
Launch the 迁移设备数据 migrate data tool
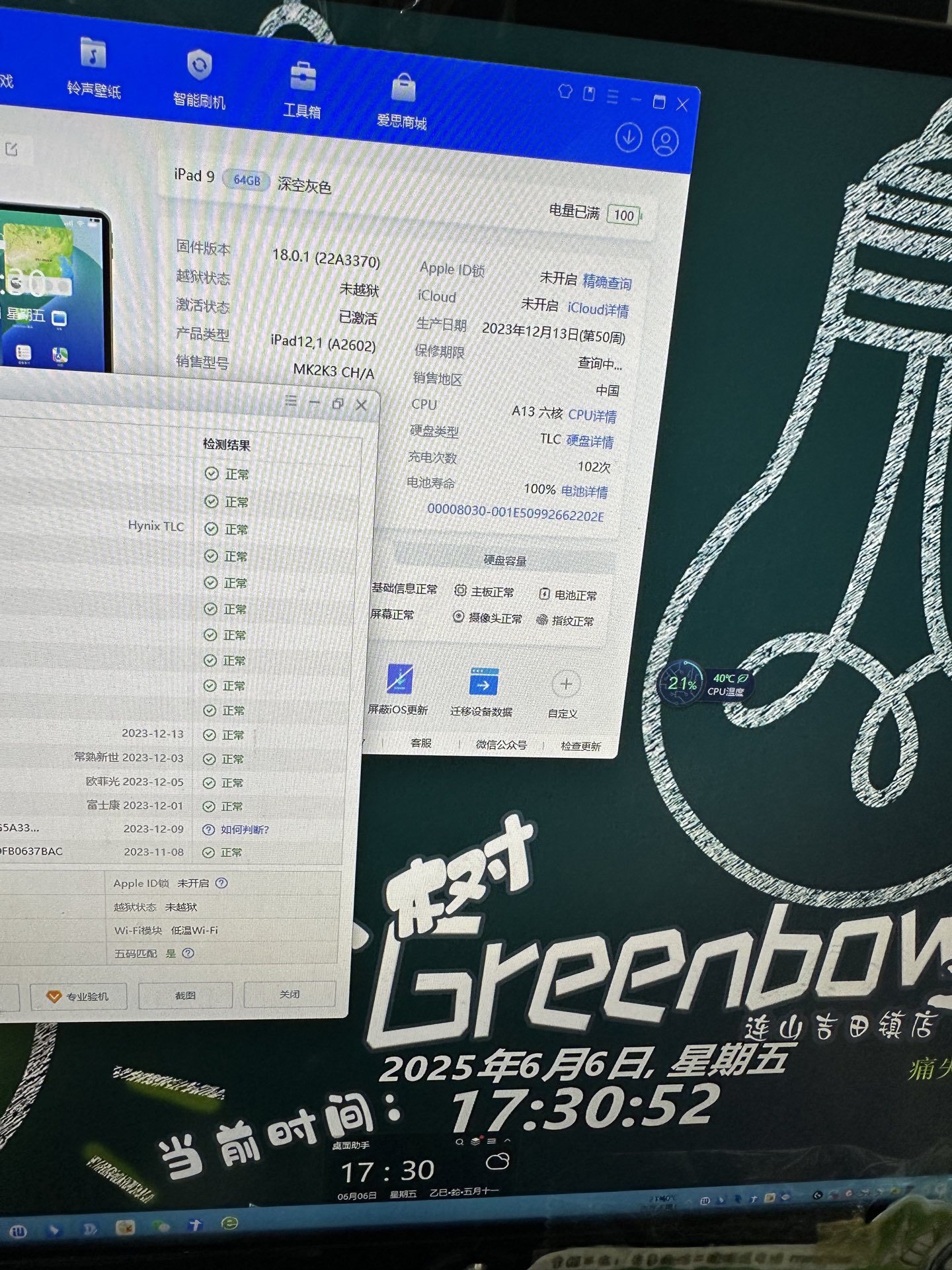(x=482, y=693)
